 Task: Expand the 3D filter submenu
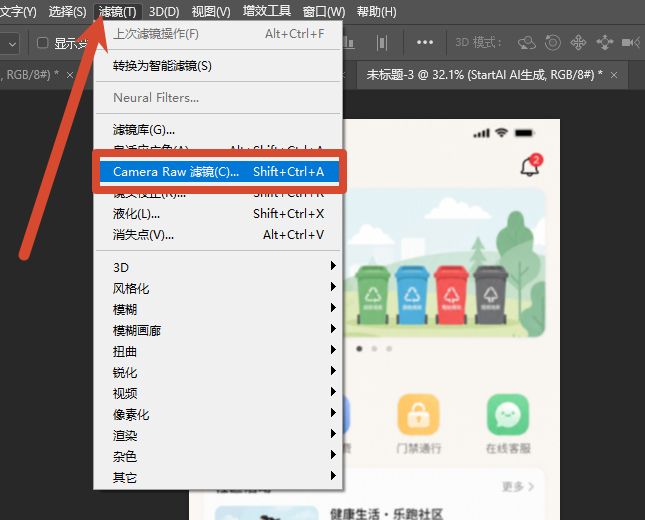(x=218, y=267)
